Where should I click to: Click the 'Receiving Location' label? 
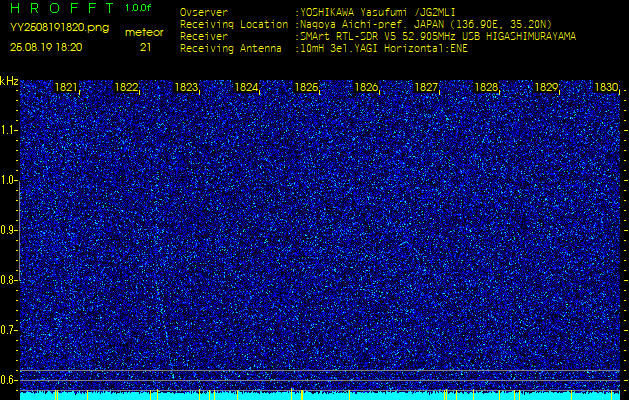[234, 24]
